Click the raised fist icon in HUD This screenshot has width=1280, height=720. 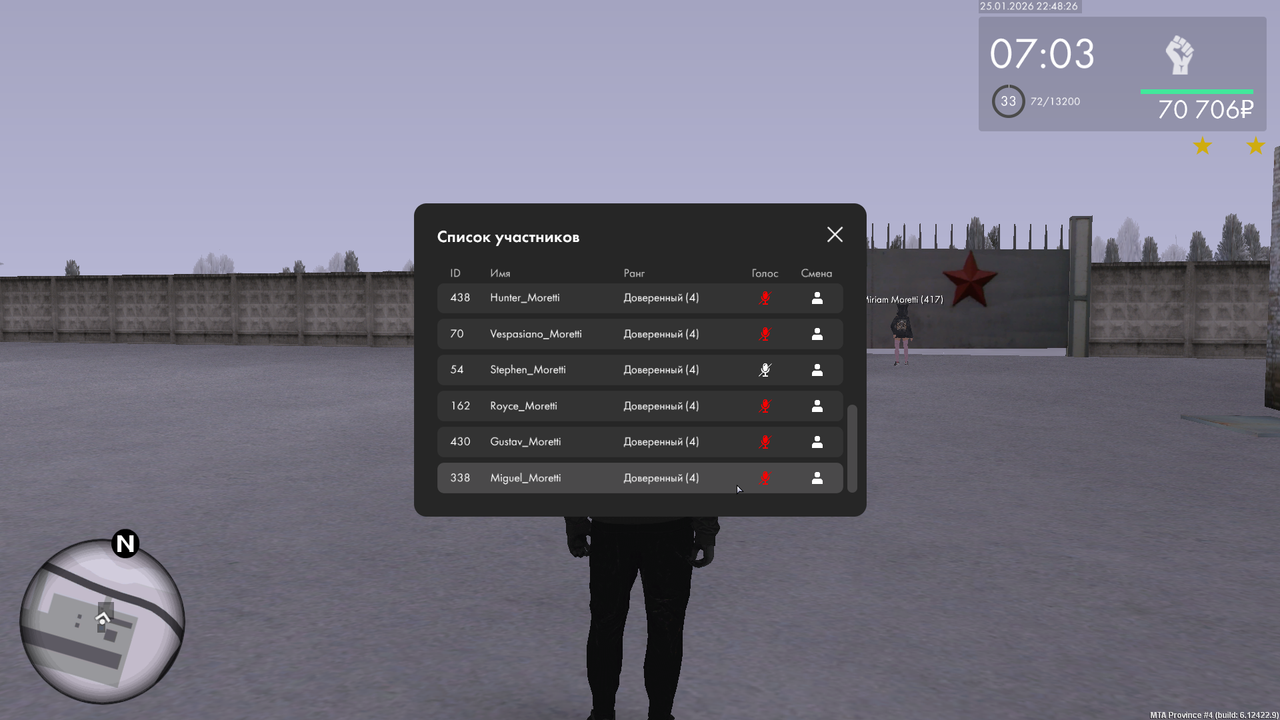pos(1180,55)
